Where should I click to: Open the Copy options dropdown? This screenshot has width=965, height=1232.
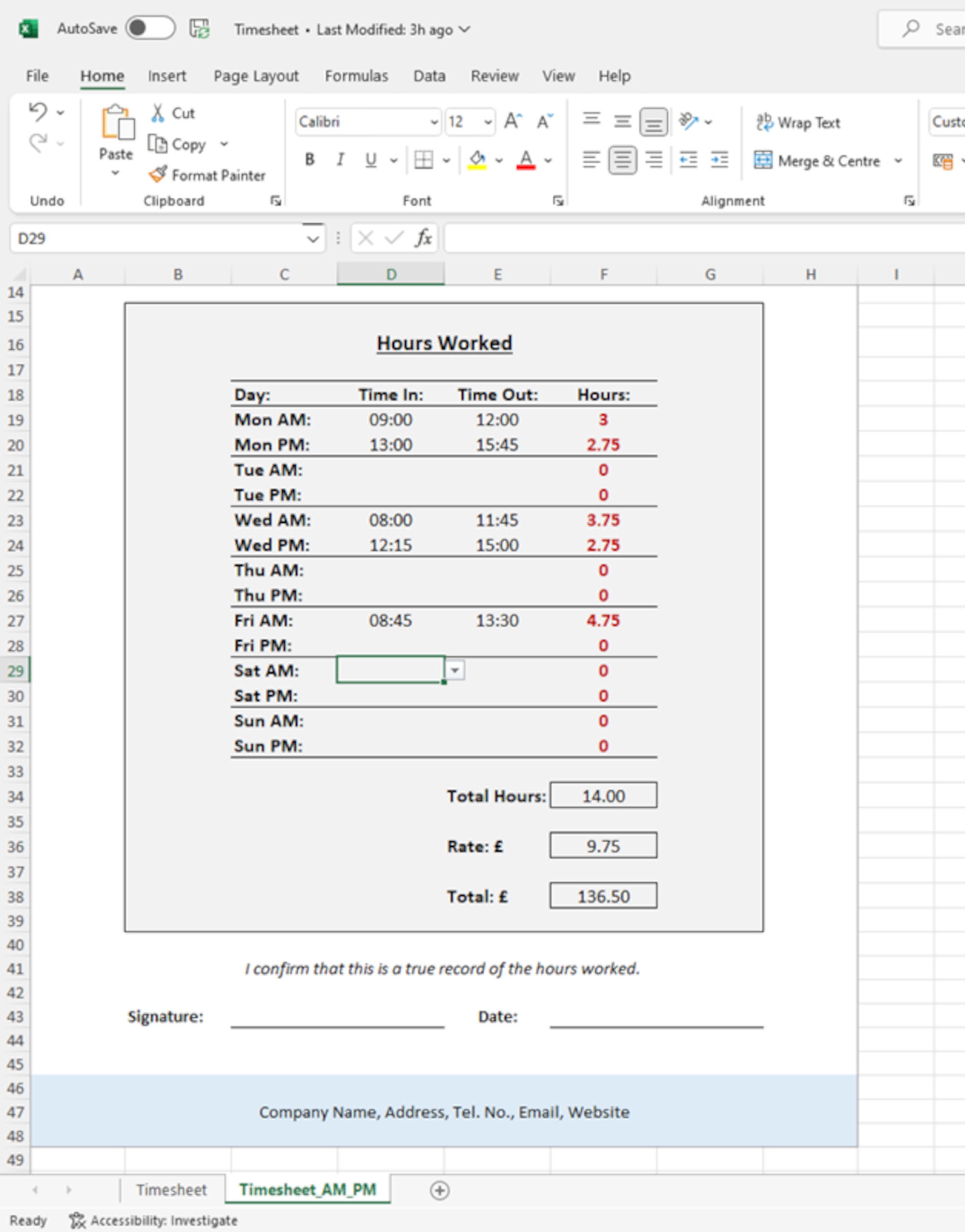pyautogui.click(x=224, y=144)
